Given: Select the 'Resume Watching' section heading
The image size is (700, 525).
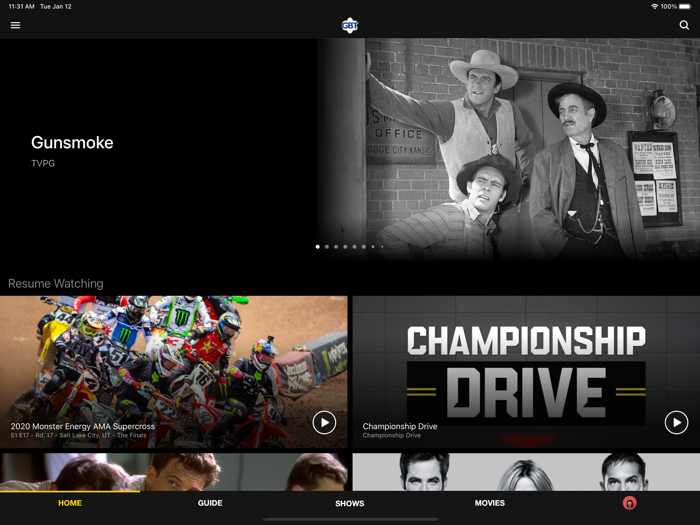Looking at the screenshot, I should [x=56, y=283].
